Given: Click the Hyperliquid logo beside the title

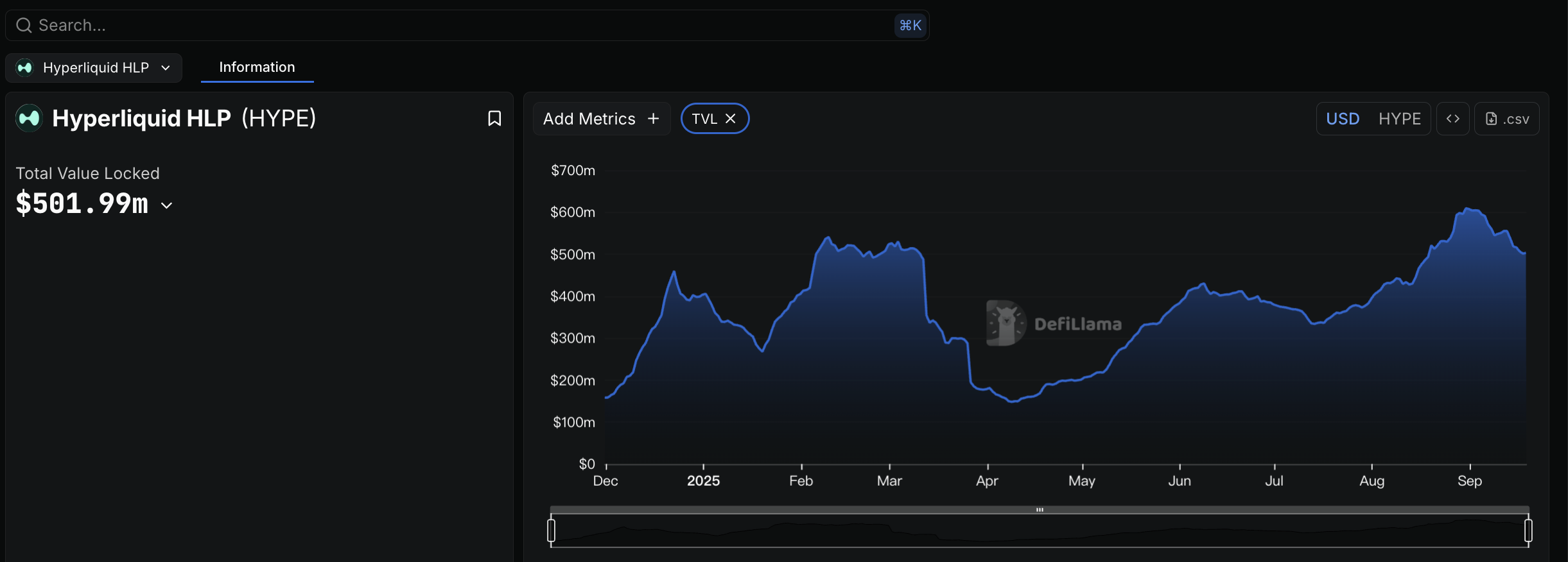Looking at the screenshot, I should coord(29,118).
